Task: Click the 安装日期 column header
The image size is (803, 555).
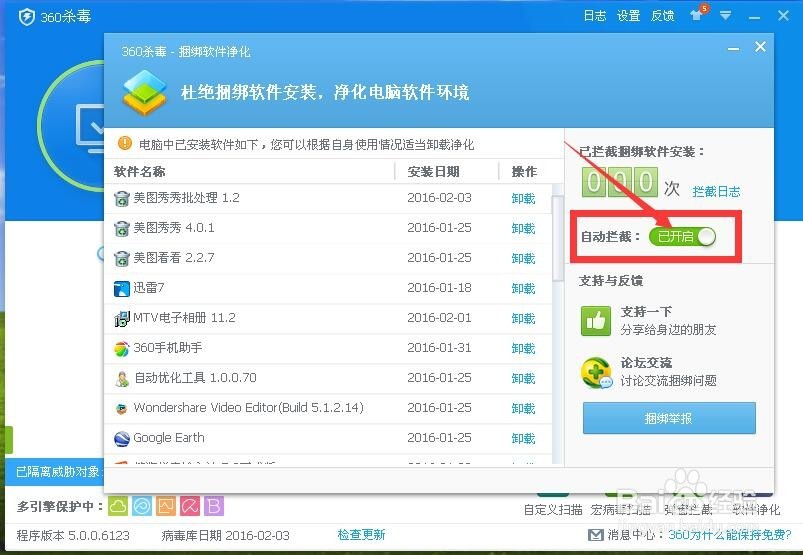Action: 433,172
